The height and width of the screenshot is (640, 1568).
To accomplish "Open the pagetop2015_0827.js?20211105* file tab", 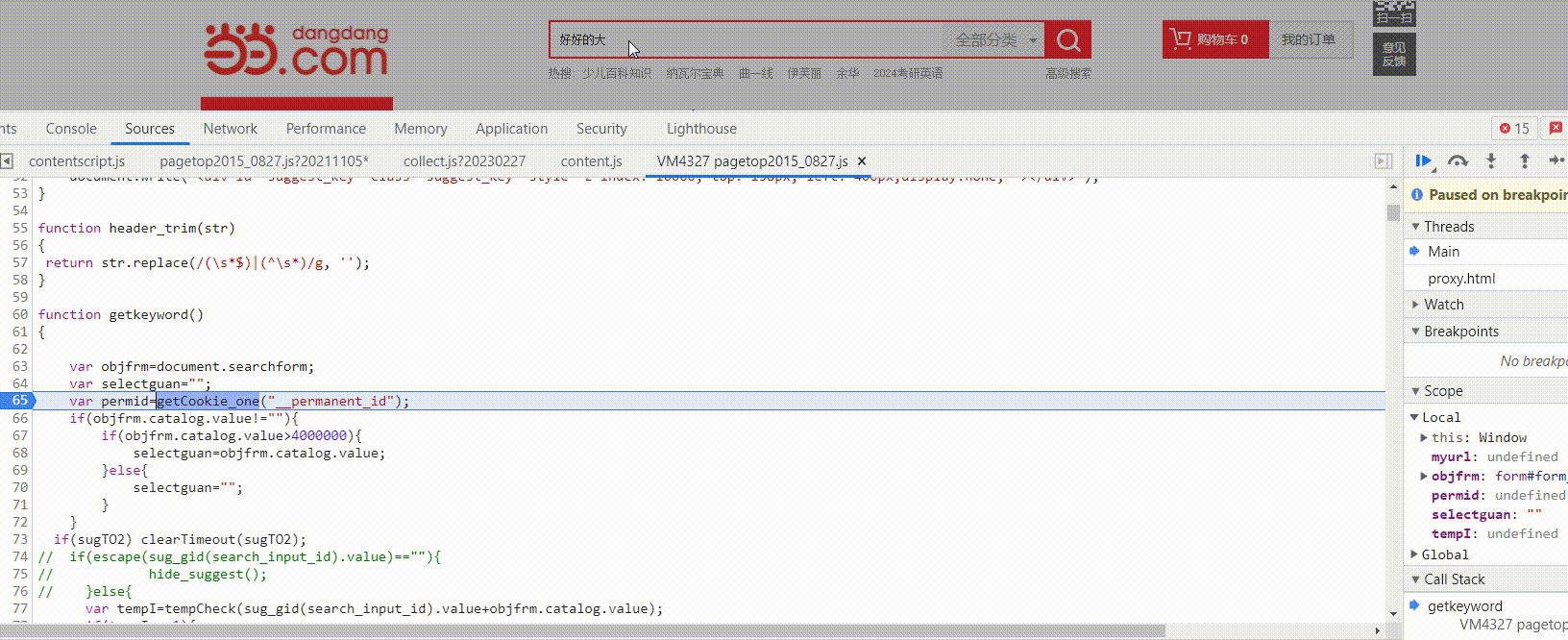I will tap(264, 160).
